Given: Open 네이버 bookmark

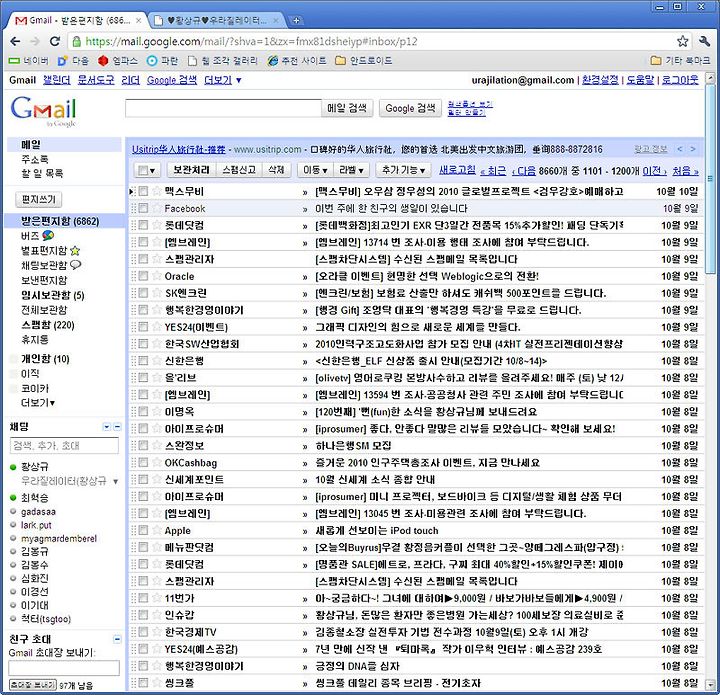Looking at the screenshot, I should click(x=28, y=61).
